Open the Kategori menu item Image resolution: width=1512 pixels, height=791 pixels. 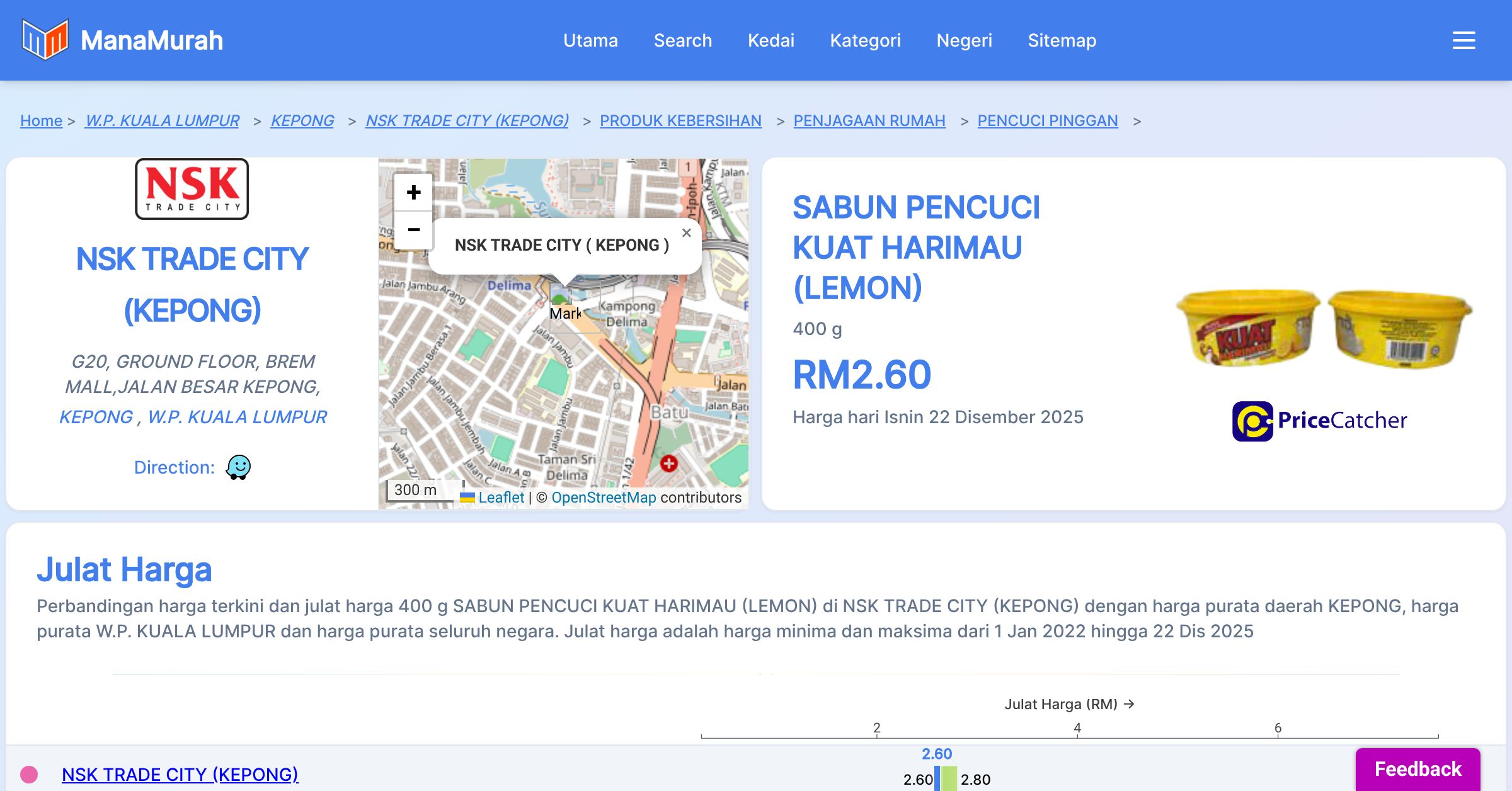click(x=865, y=40)
